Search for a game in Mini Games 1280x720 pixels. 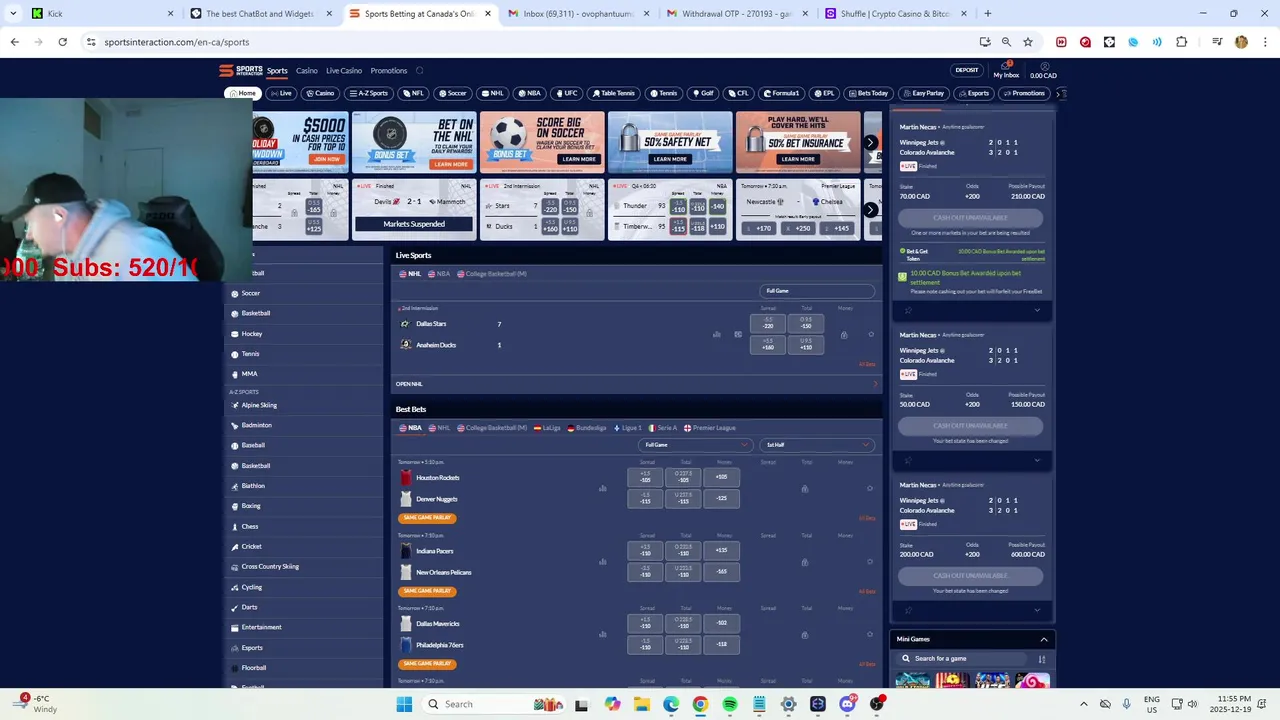(x=961, y=658)
